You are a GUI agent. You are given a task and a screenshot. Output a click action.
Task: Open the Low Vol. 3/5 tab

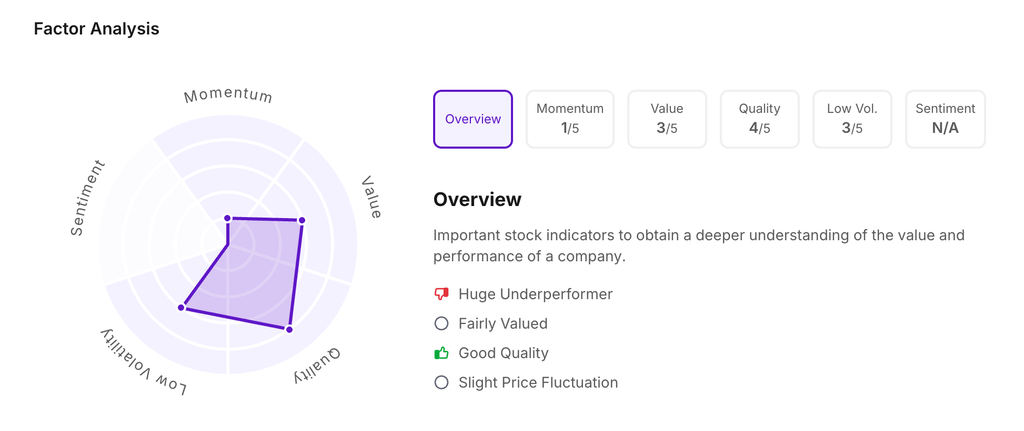(x=852, y=119)
